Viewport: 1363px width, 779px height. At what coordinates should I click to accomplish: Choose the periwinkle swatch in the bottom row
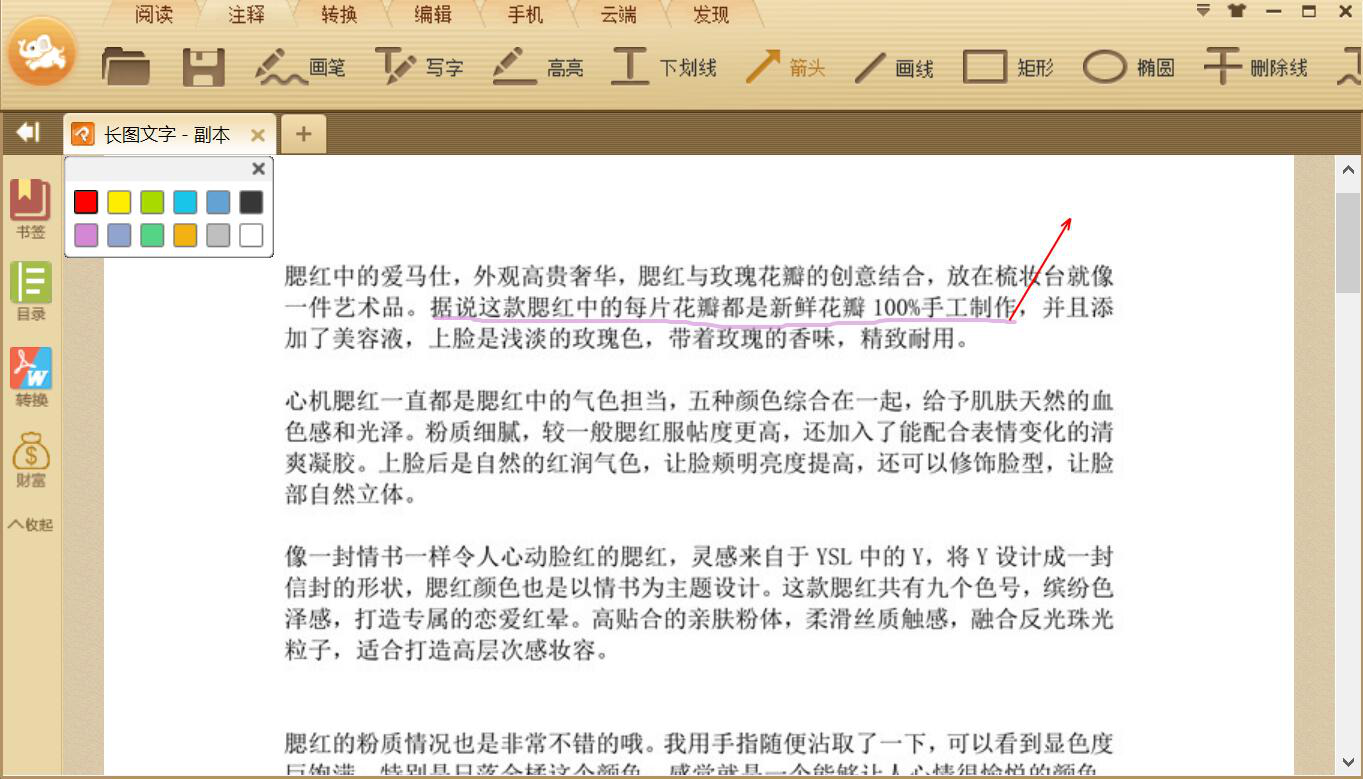click(119, 235)
